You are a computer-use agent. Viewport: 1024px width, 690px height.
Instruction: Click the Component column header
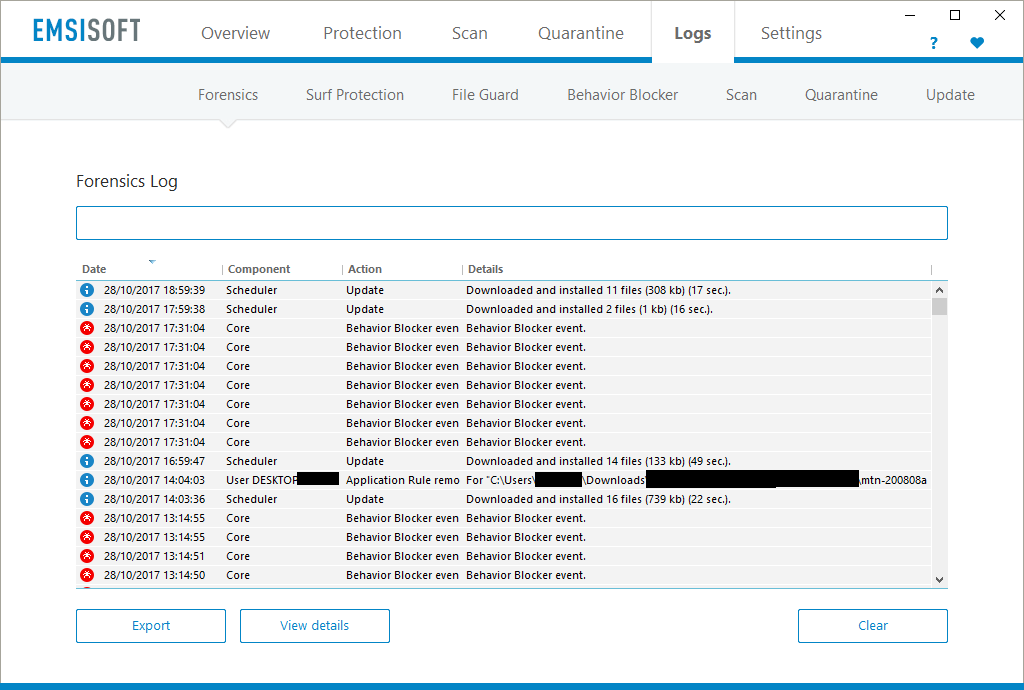[259, 269]
